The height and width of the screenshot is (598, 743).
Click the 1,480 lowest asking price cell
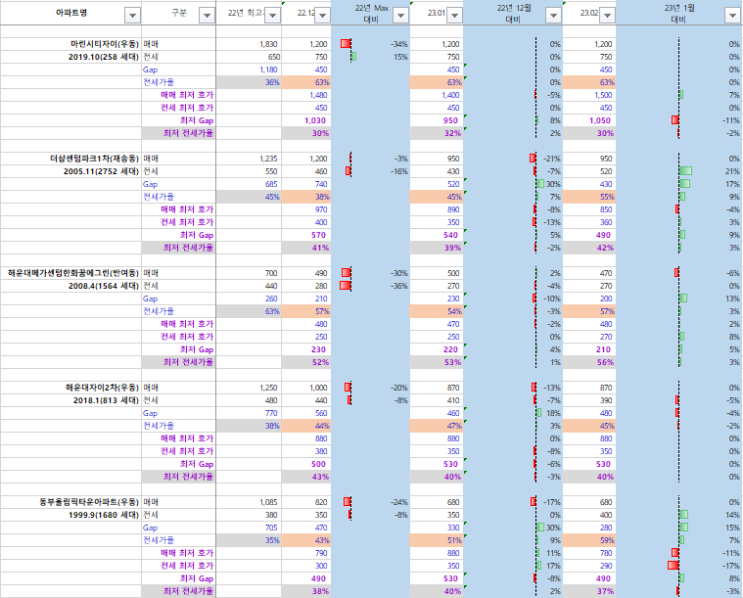pos(307,95)
